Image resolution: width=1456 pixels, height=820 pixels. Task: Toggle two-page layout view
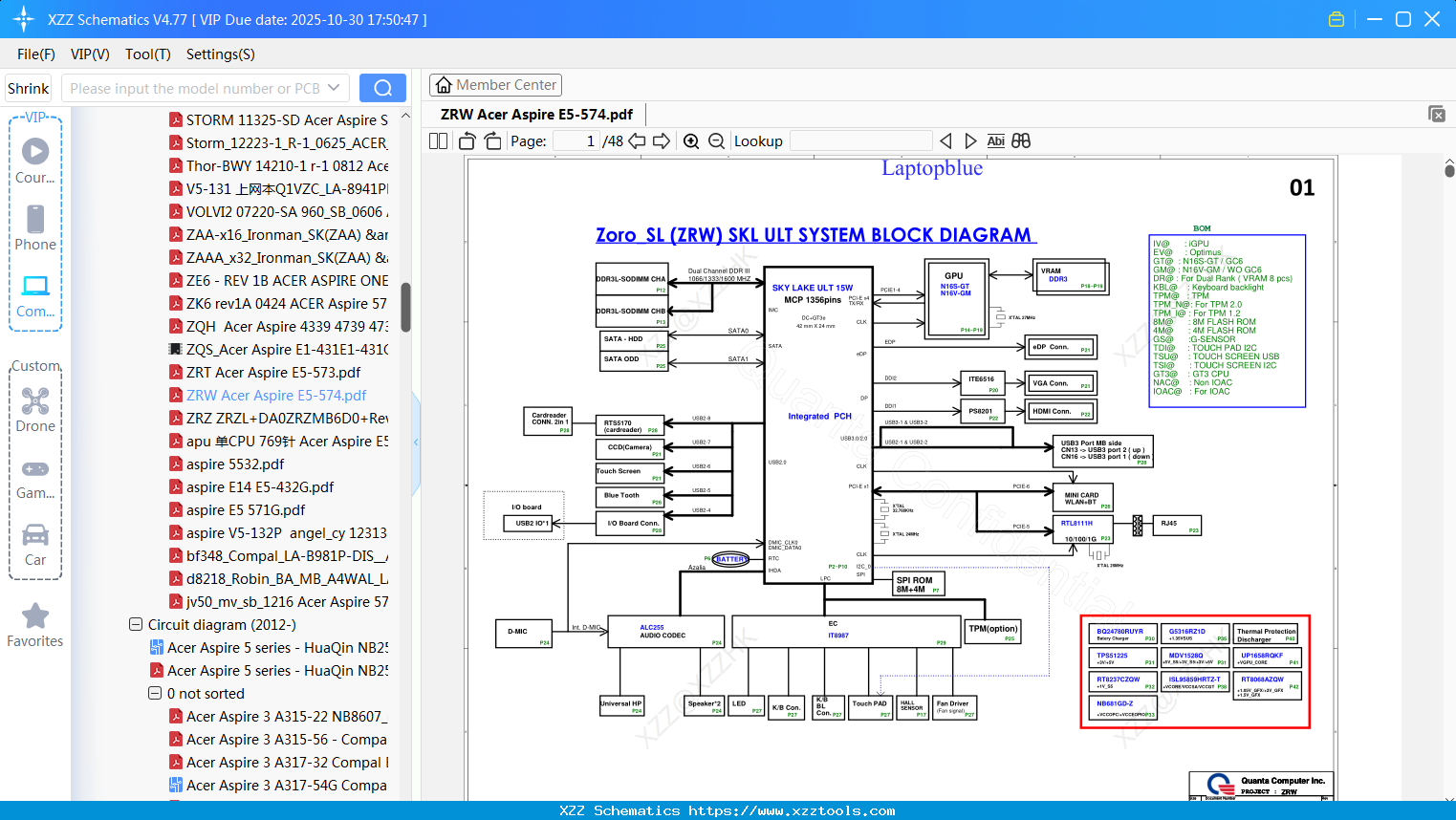[x=437, y=140]
